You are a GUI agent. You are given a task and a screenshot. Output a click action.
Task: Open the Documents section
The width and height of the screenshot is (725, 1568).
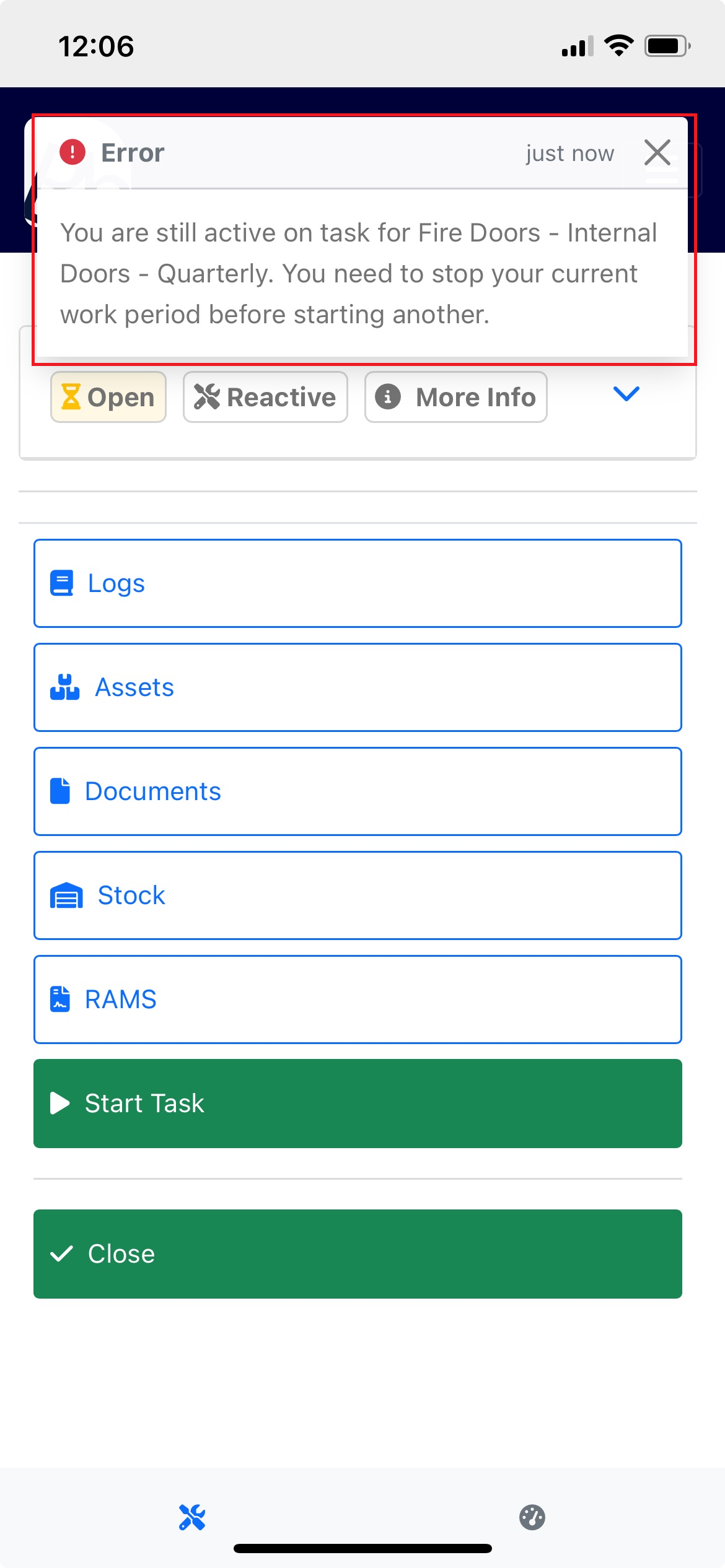point(358,791)
